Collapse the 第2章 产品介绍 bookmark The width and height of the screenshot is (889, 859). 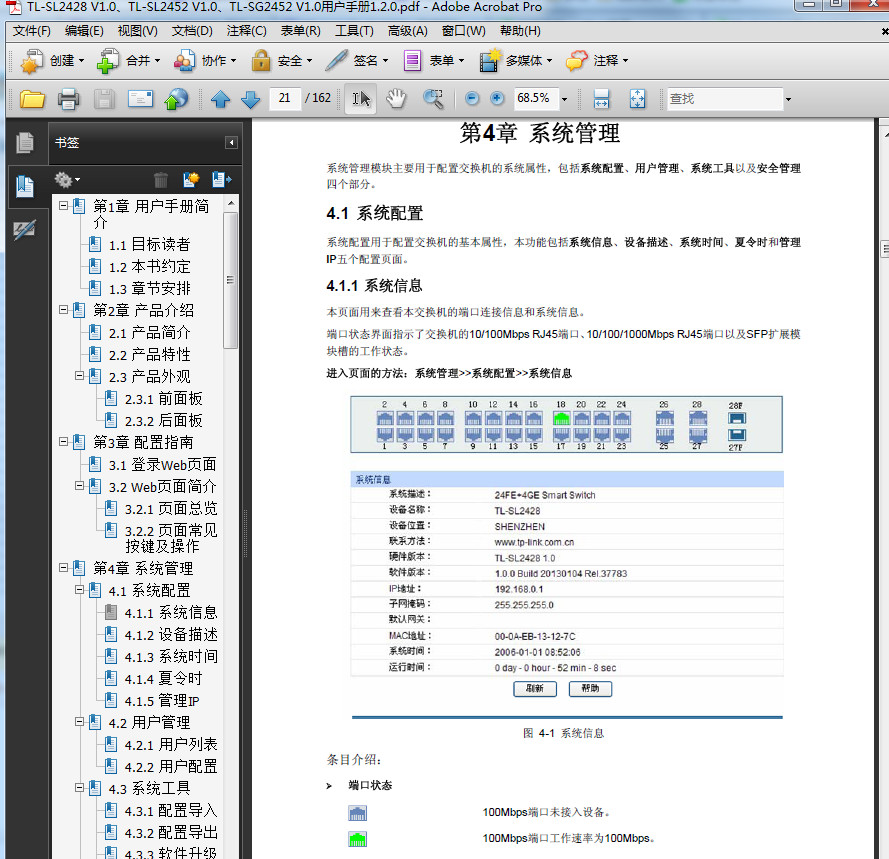pyautogui.click(x=64, y=310)
